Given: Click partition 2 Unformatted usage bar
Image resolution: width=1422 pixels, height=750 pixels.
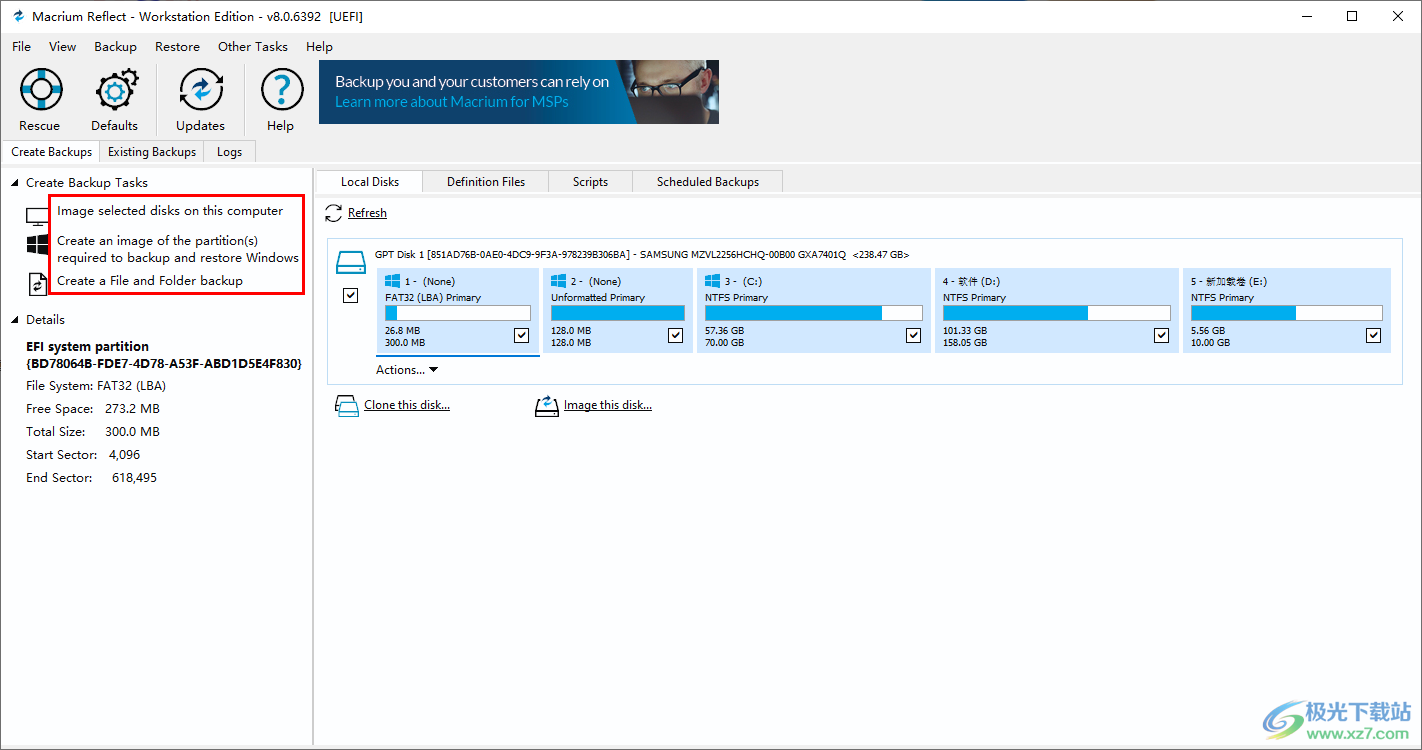Looking at the screenshot, I should point(618,313).
